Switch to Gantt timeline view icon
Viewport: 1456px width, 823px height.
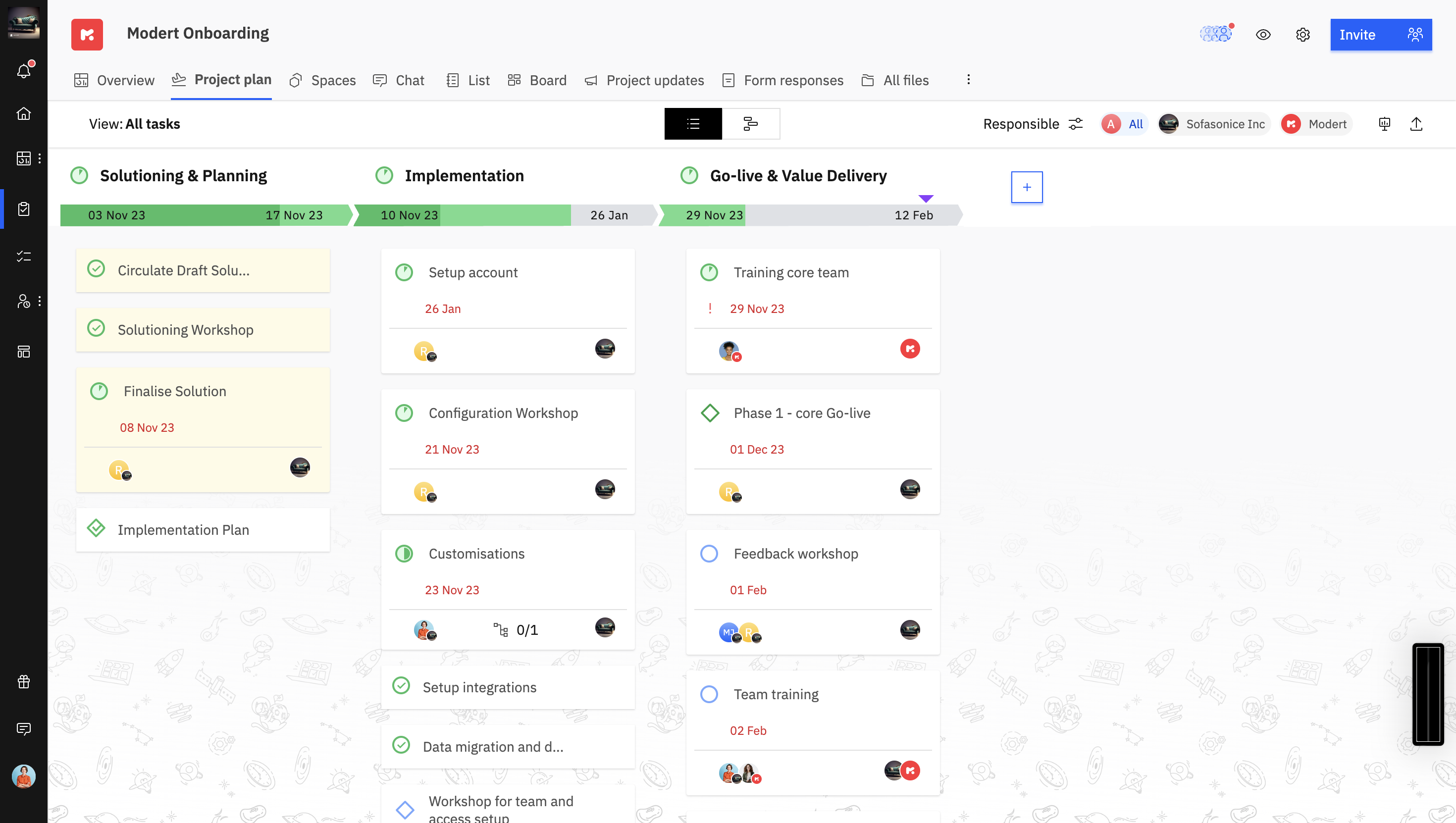[x=750, y=124]
